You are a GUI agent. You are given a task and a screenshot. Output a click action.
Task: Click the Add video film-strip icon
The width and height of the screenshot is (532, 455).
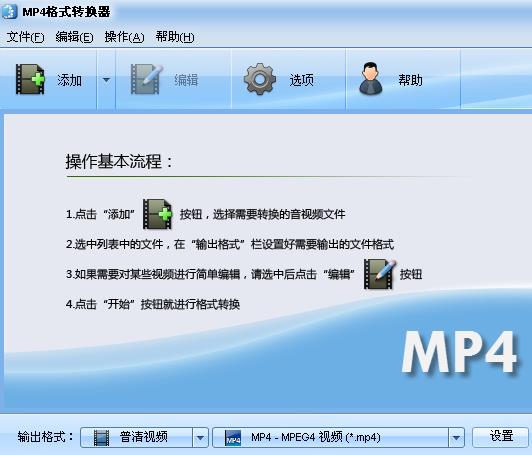(30, 79)
